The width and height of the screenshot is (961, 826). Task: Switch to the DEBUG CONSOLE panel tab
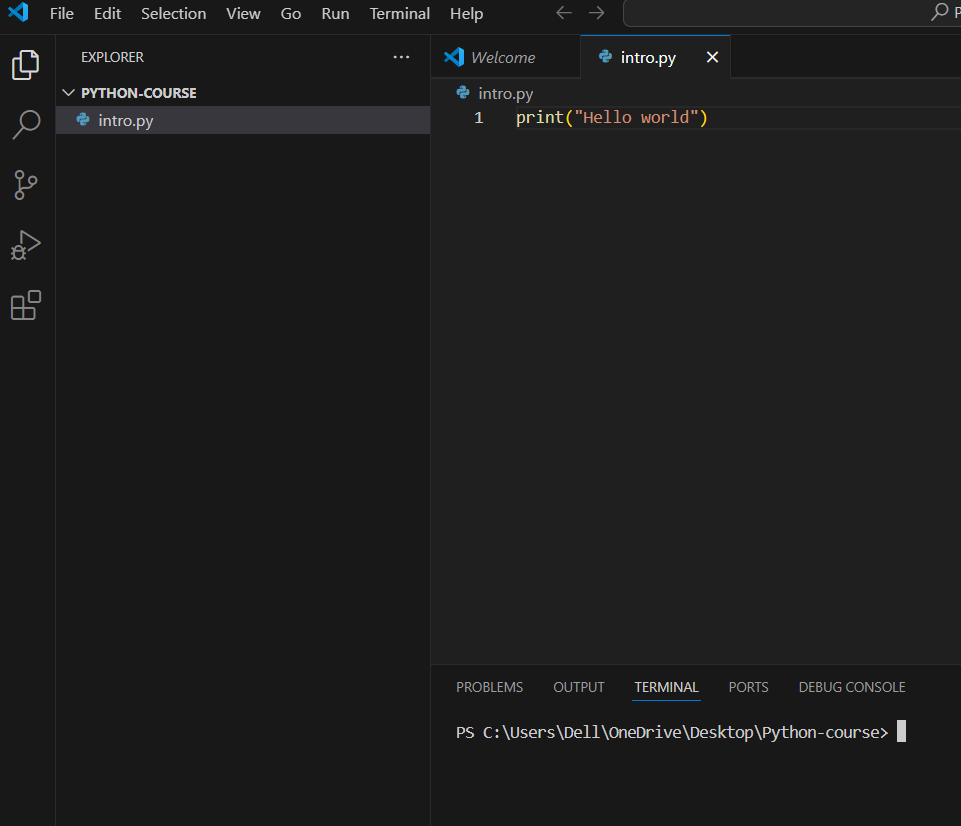coord(851,687)
